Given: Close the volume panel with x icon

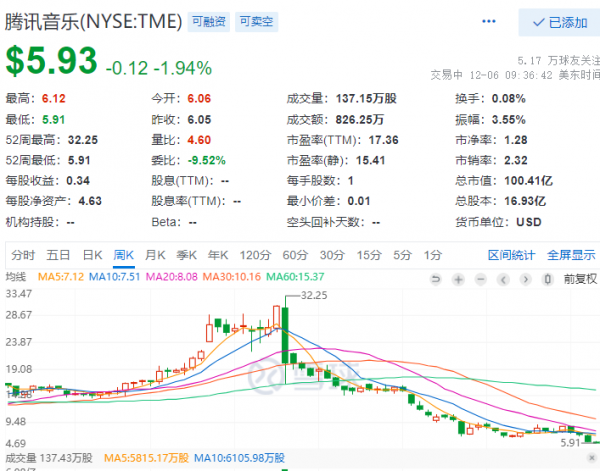Looking at the screenshot, I should pyautogui.click(x=592, y=458).
